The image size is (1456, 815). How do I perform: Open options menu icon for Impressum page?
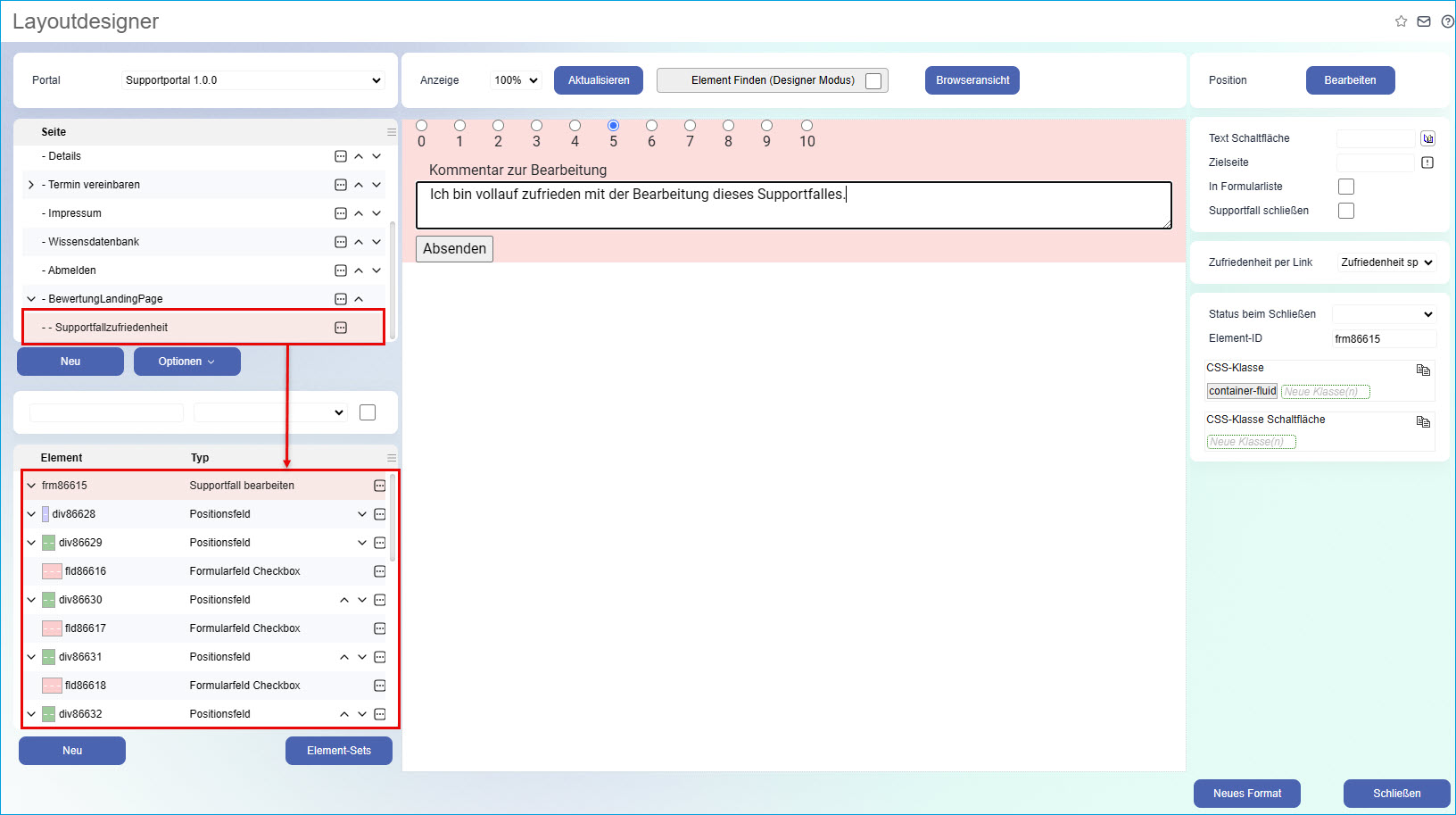click(340, 213)
